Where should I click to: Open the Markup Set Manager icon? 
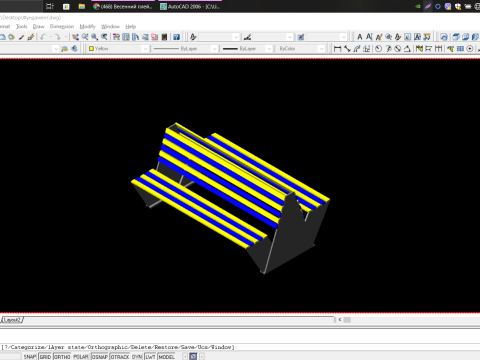click(155, 37)
